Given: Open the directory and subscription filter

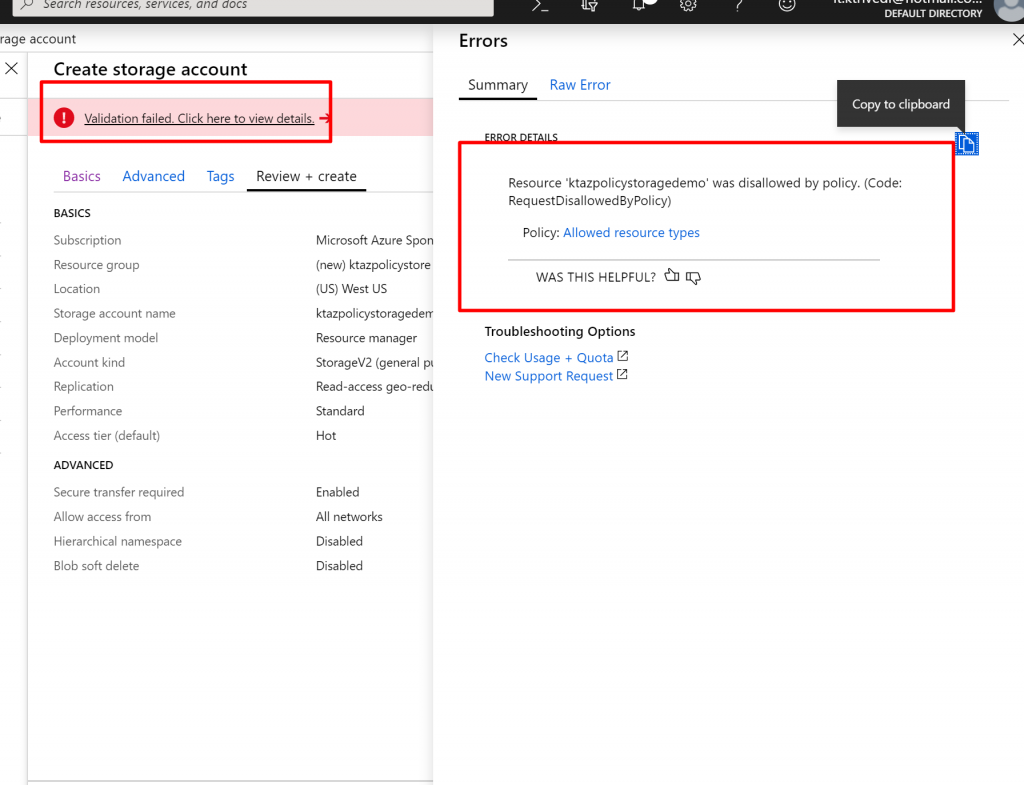Looking at the screenshot, I should pyautogui.click(x=590, y=5).
